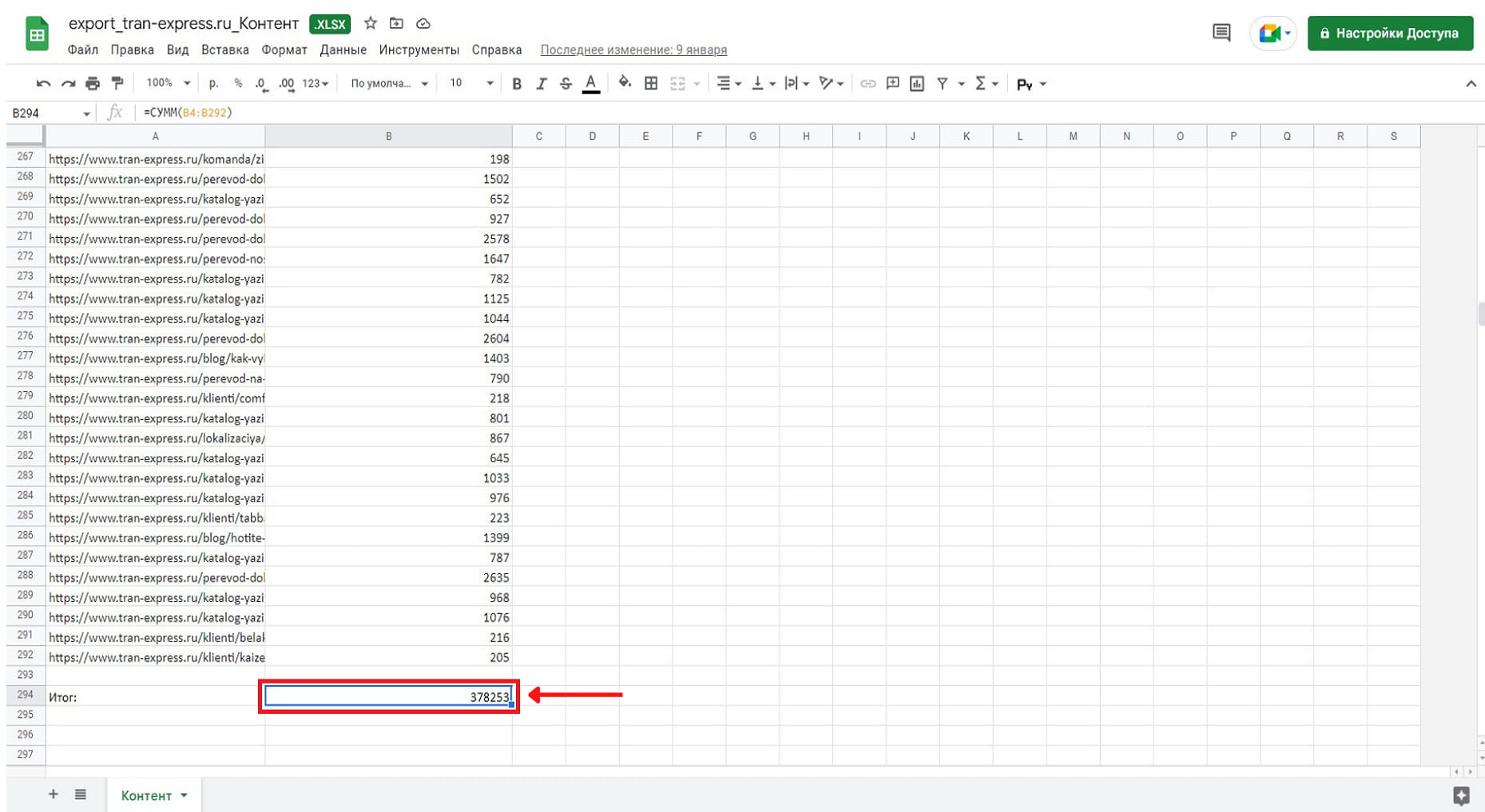1485x812 pixels.
Task: Start a Google Meet call
Action: (1273, 34)
